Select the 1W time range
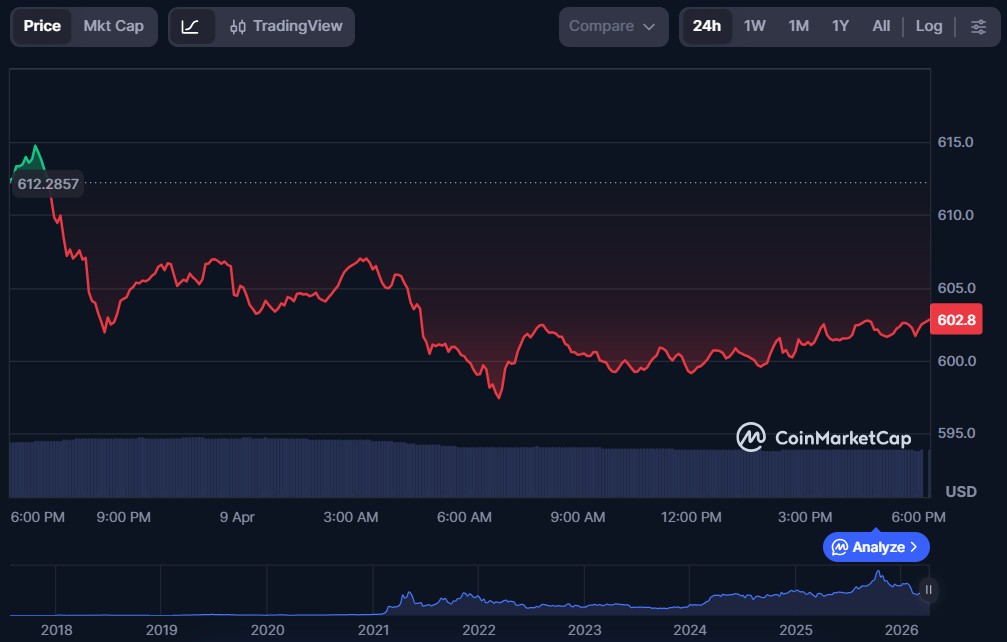The height and width of the screenshot is (642, 1007). [754, 27]
